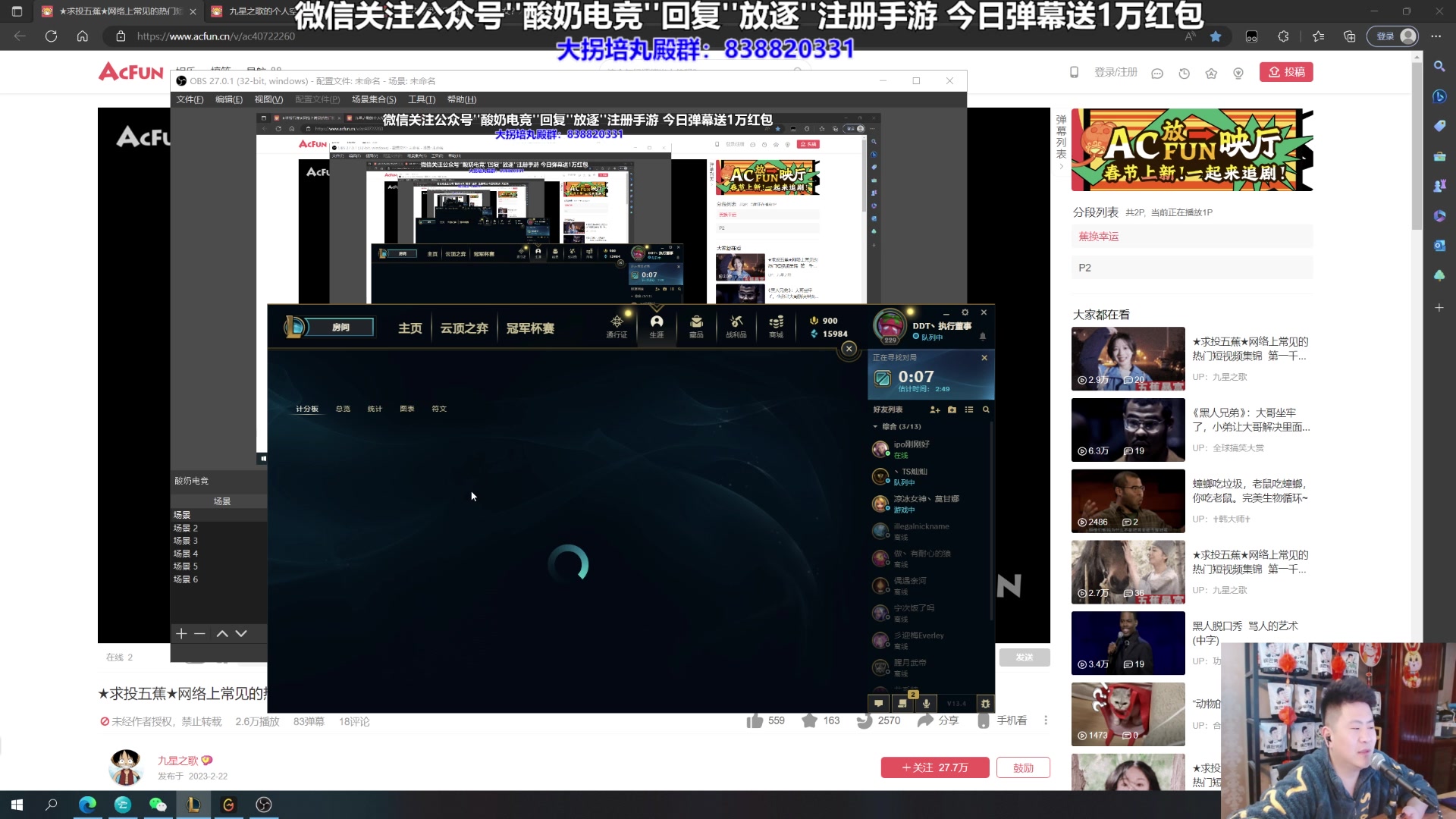The height and width of the screenshot is (819, 1456).
Task: Open the Edge extensions puzzle icon
Action: pos(1283,36)
